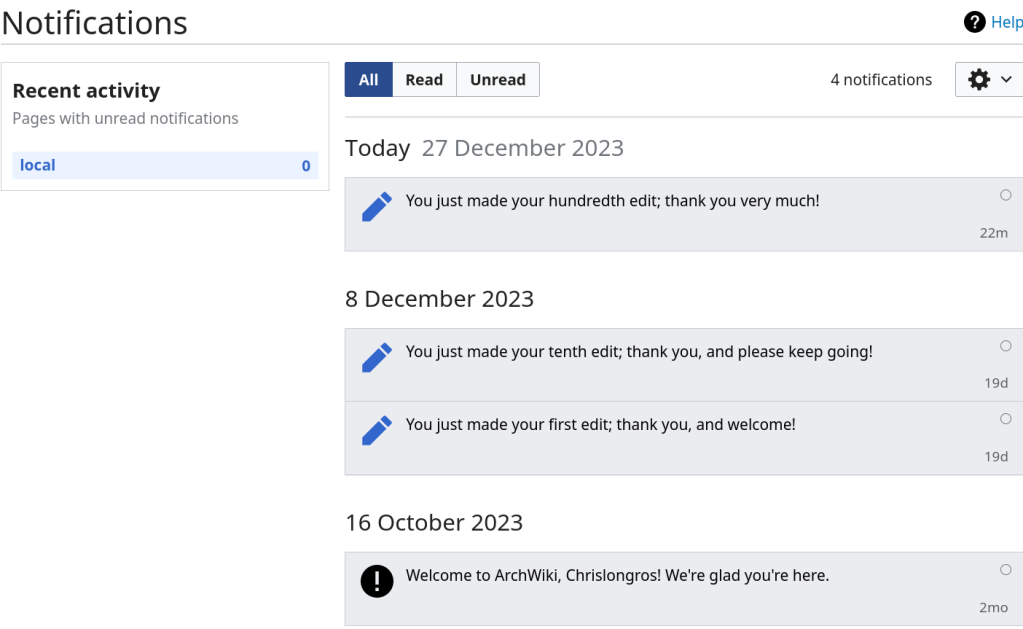Click the exclamation icon on the welcome notification
The height and width of the screenshot is (629, 1023).
click(377, 581)
